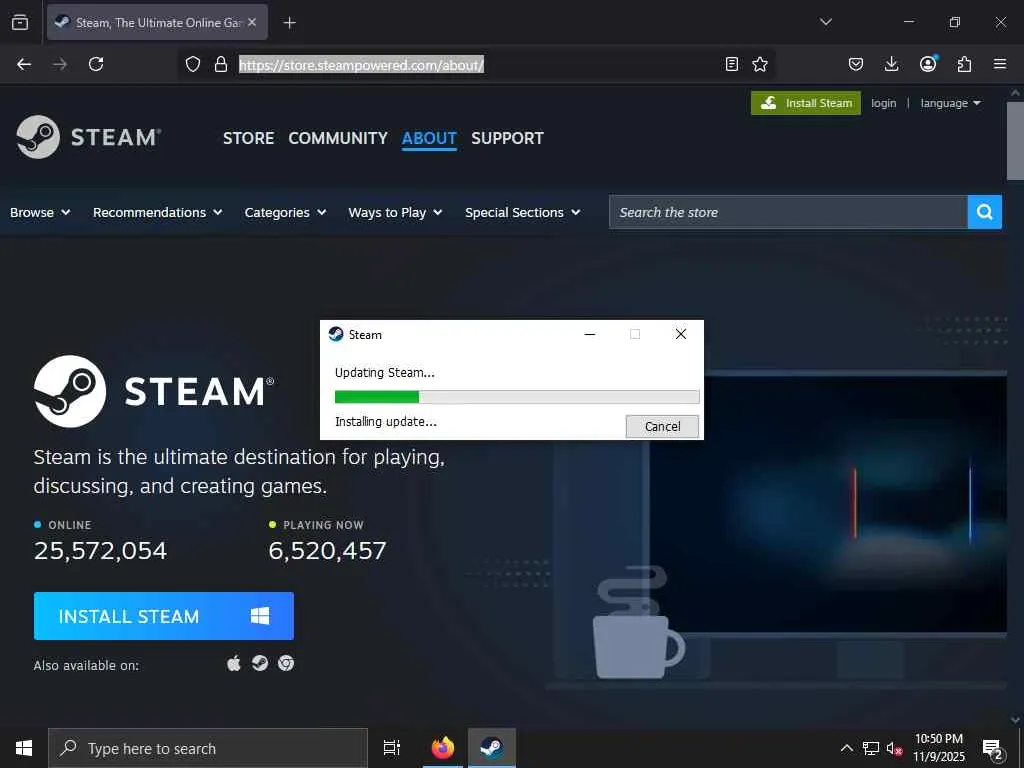The height and width of the screenshot is (768, 1024).
Task: Expand the Recommendations dropdown
Action: (x=157, y=212)
